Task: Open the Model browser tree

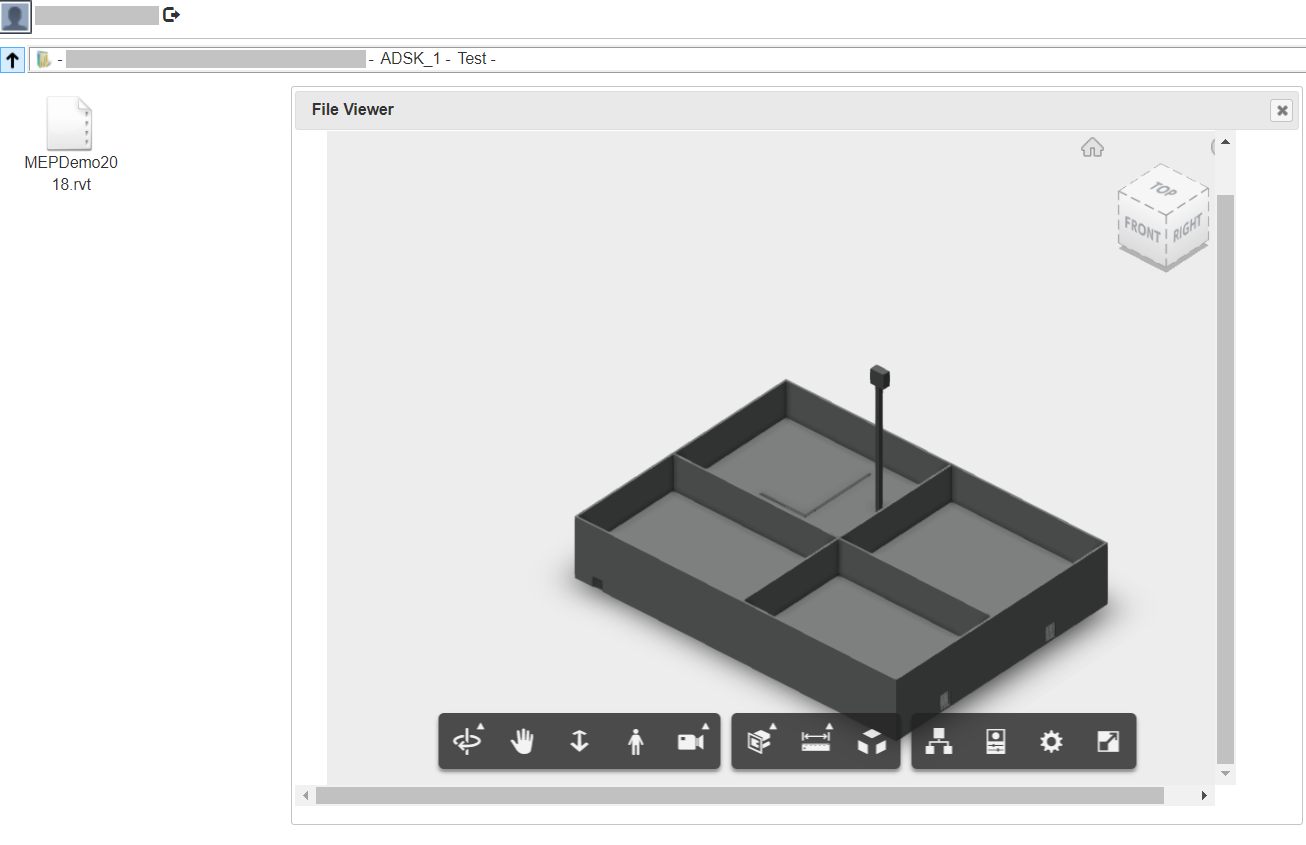Action: click(939, 741)
